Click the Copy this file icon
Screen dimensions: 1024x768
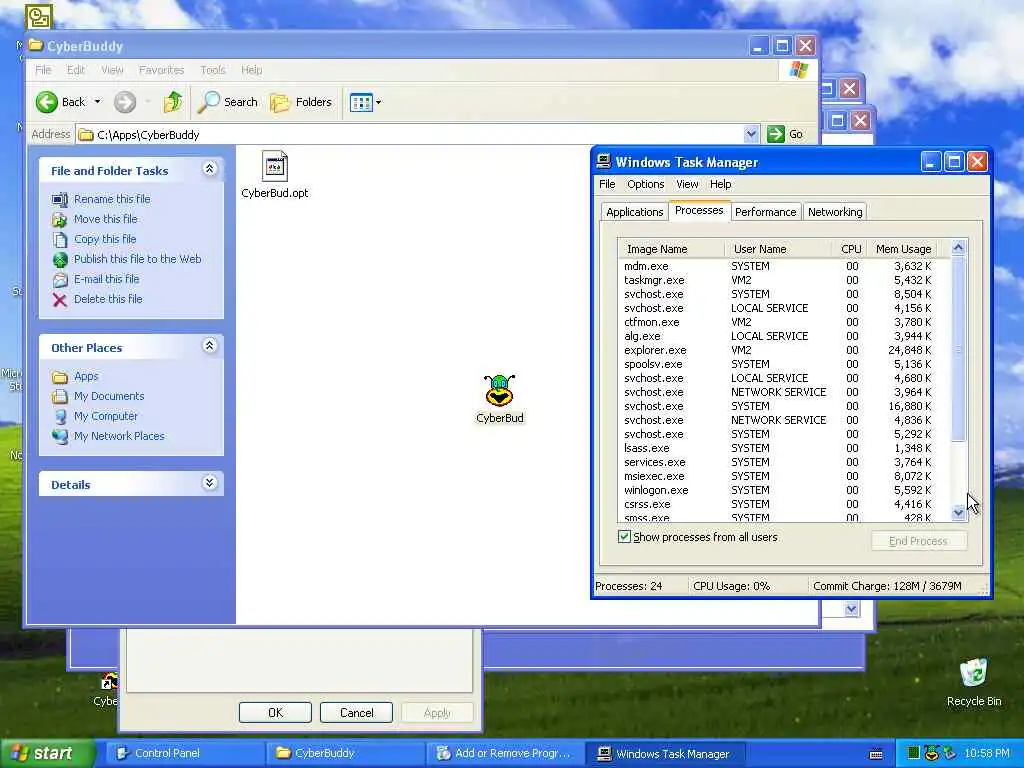[60, 239]
